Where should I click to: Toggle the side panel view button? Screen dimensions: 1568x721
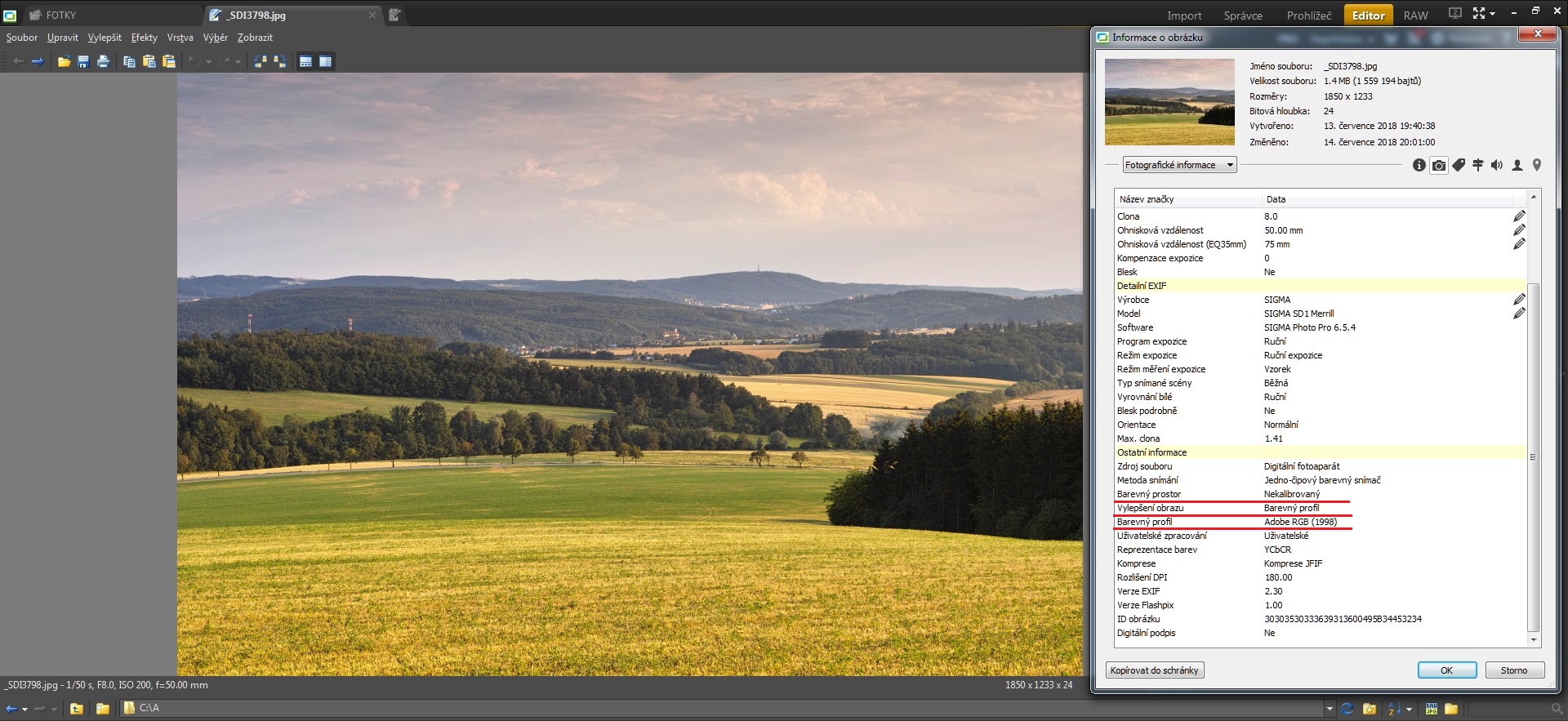click(x=325, y=62)
